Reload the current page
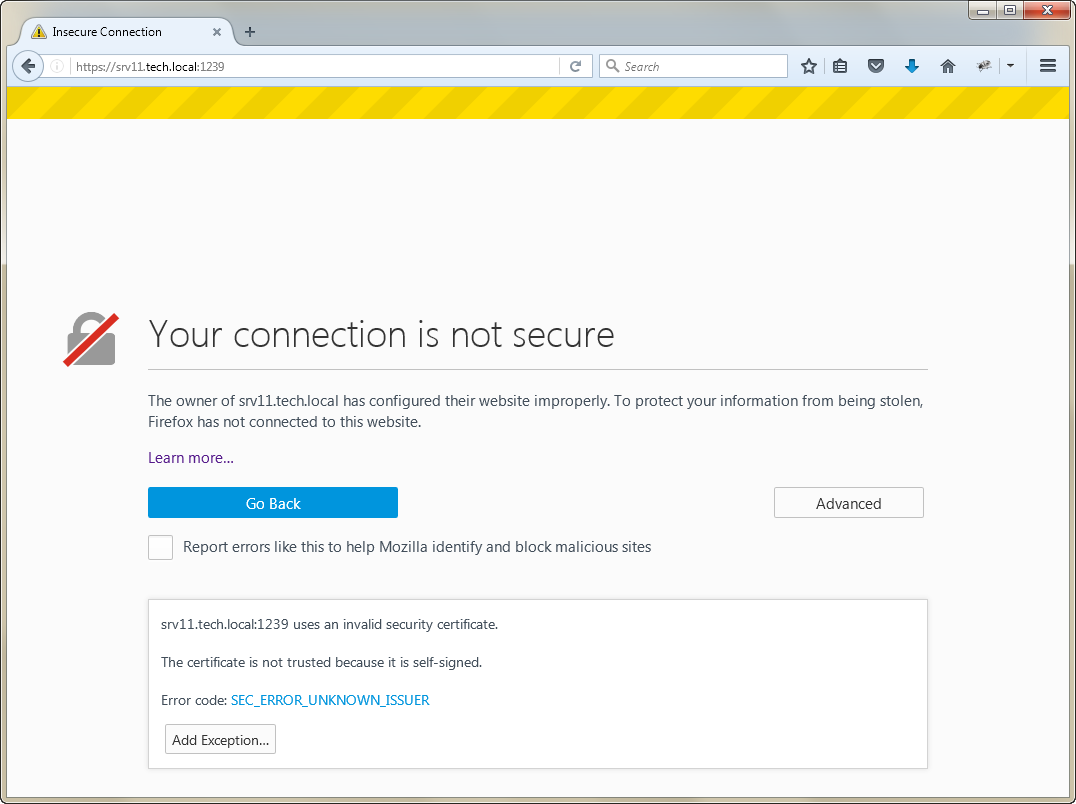This screenshot has height=804, width=1076. tap(576, 66)
